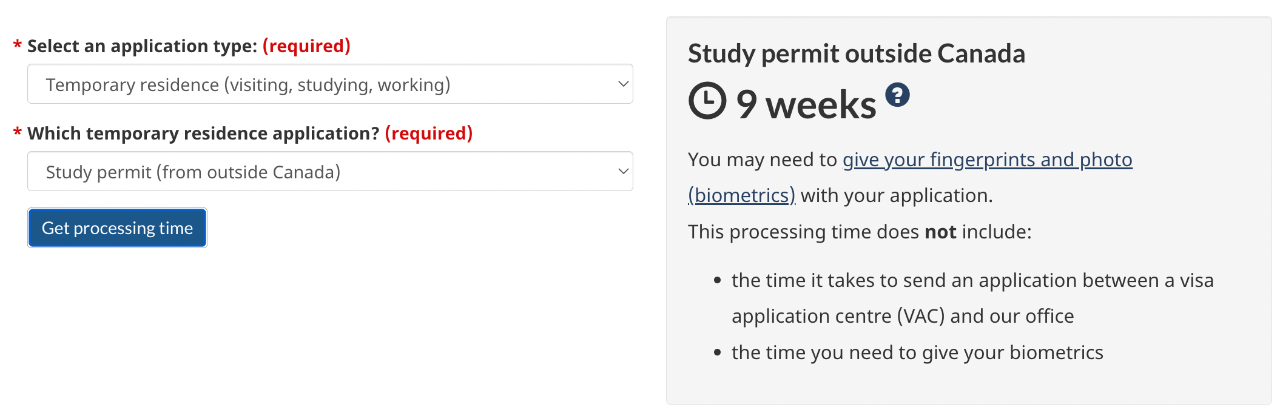This screenshot has height=416, width=1280.
Task: Click the red asterisk before application type label
Action: (17, 46)
